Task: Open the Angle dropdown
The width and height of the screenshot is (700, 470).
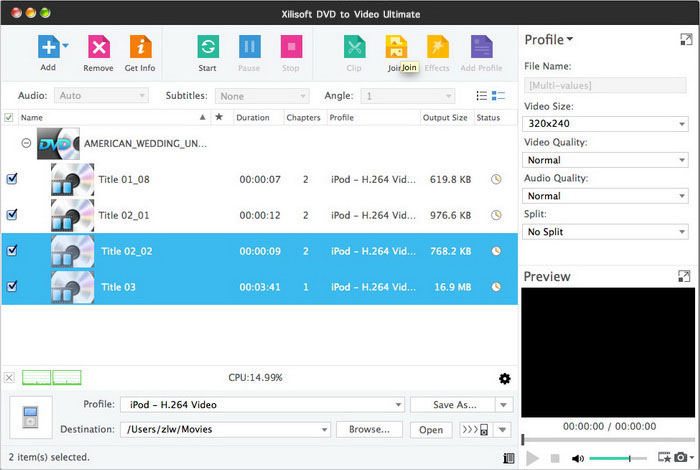Action: pos(408,96)
